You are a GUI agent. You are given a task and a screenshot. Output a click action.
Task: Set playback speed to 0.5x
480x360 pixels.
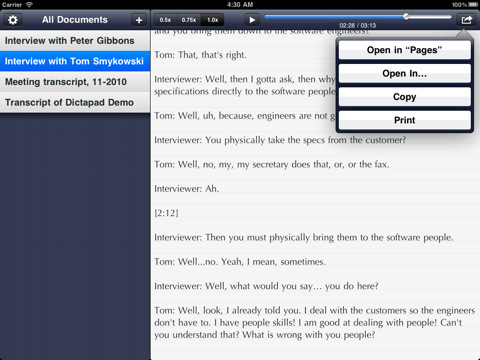click(x=165, y=20)
